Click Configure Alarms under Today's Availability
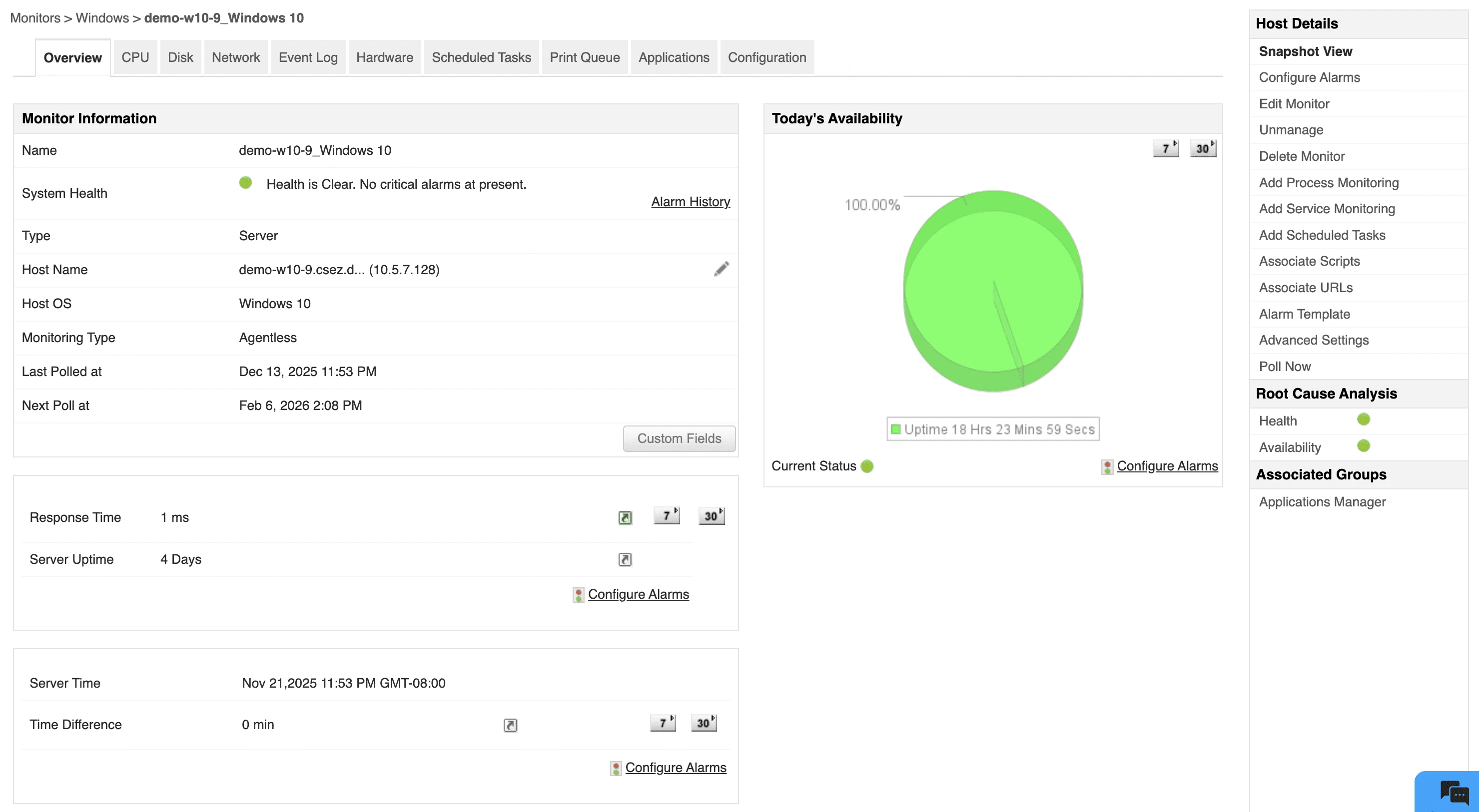This screenshot has width=1479, height=812. [1167, 466]
